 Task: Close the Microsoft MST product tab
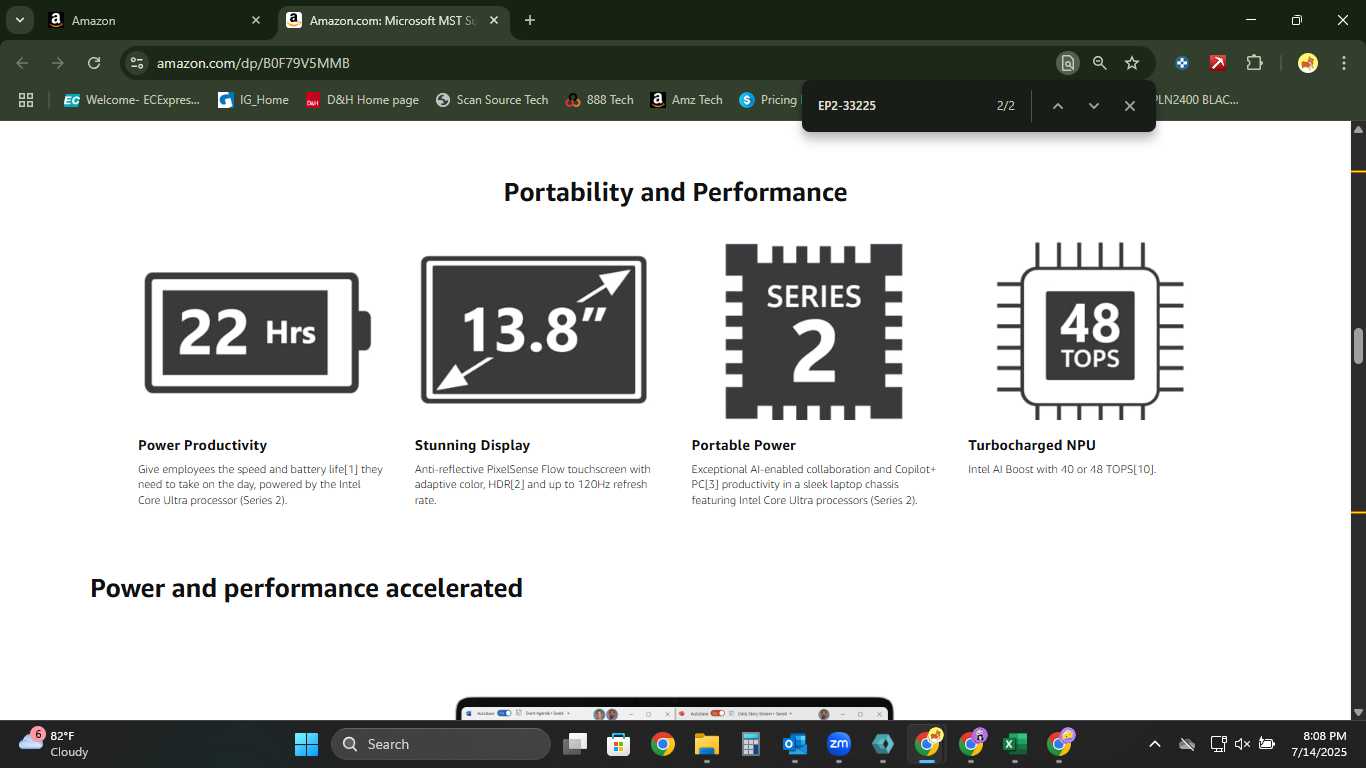tap(494, 20)
